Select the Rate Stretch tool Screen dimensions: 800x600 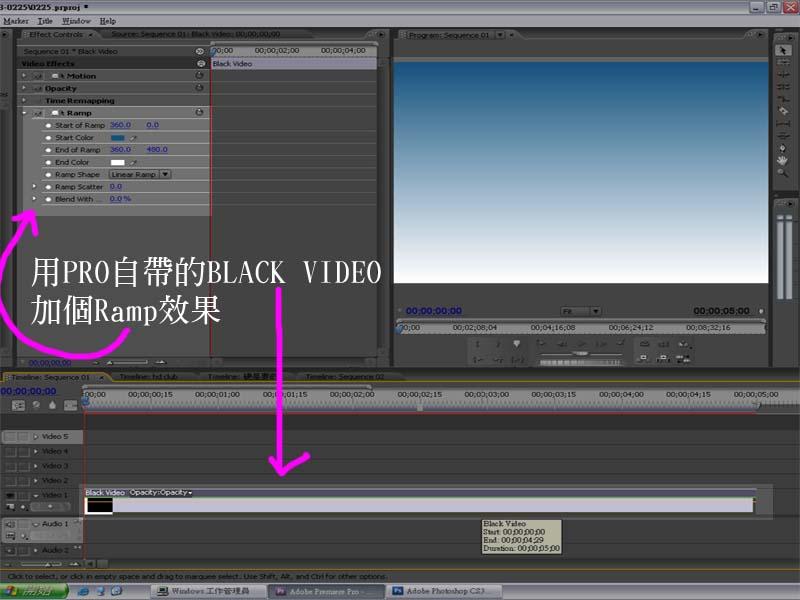pyautogui.click(x=783, y=99)
